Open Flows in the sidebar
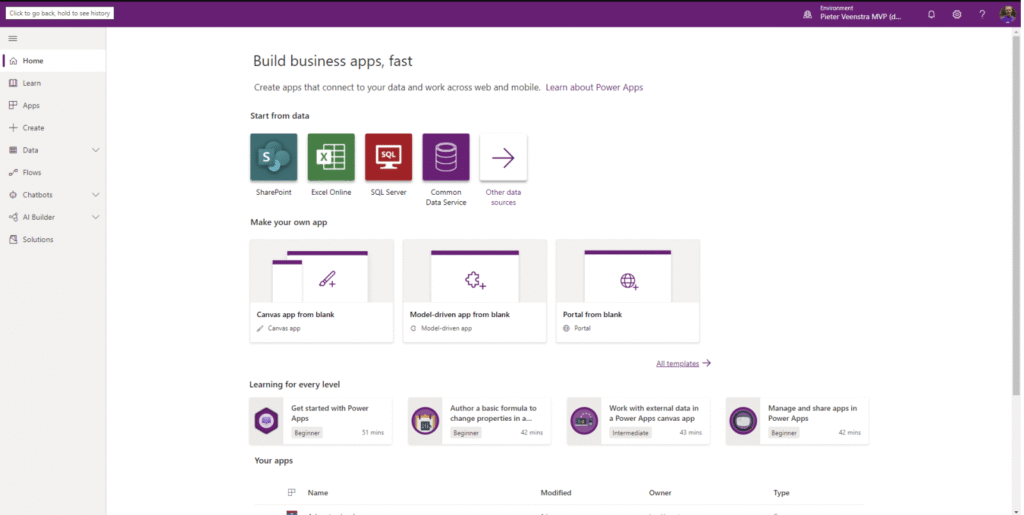1024x515 pixels. (53, 172)
